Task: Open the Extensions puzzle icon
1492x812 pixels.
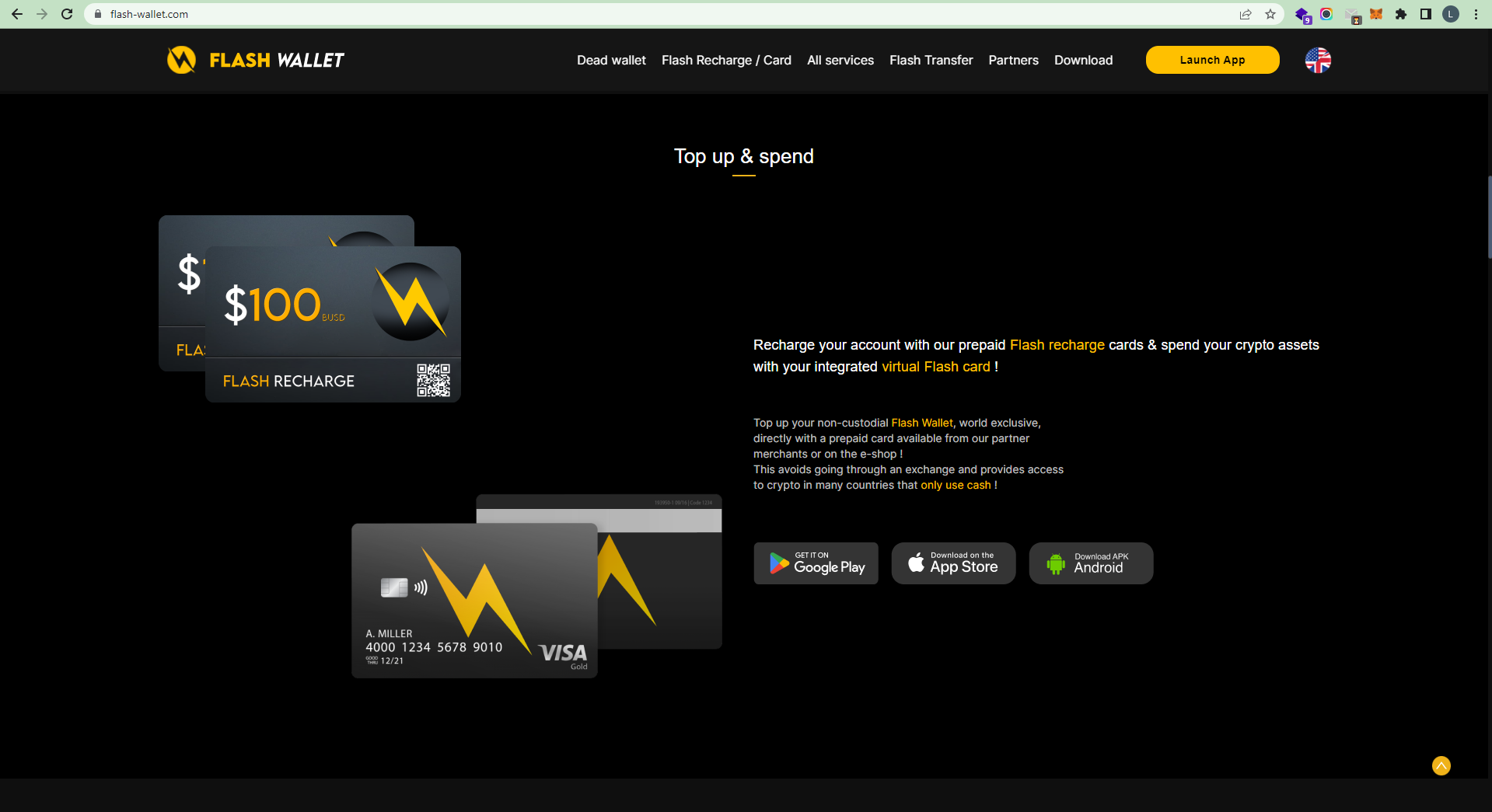Action: [x=1401, y=14]
